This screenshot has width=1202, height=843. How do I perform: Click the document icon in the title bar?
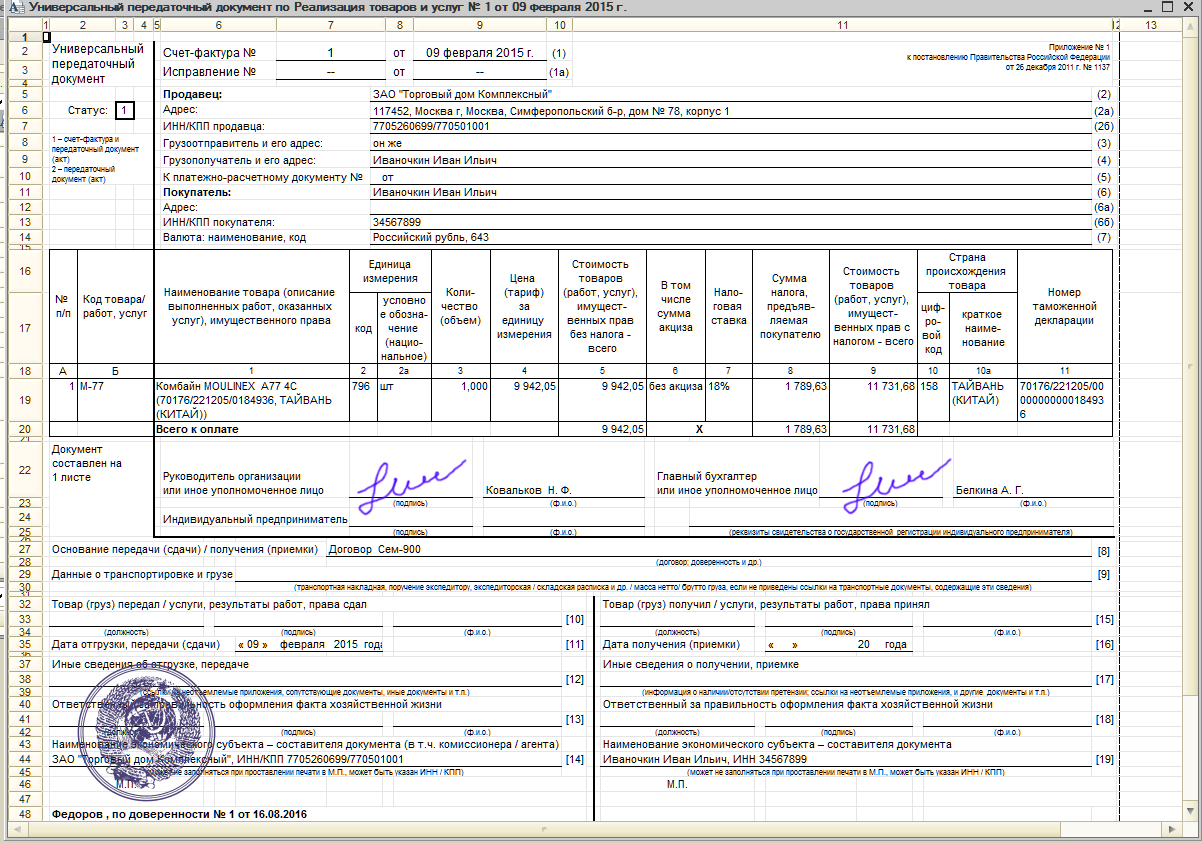tap(11, 8)
